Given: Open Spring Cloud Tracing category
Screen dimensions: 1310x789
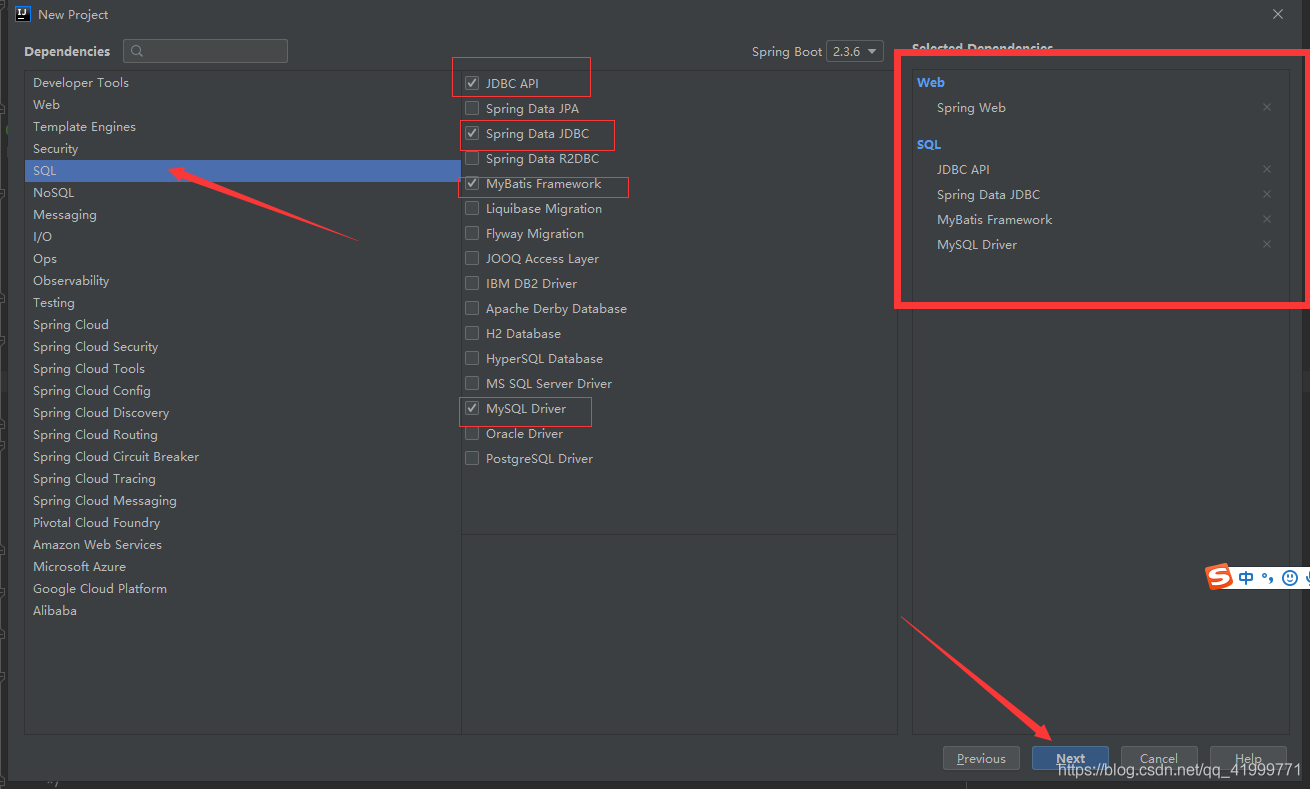Looking at the screenshot, I should [x=242, y=478].
